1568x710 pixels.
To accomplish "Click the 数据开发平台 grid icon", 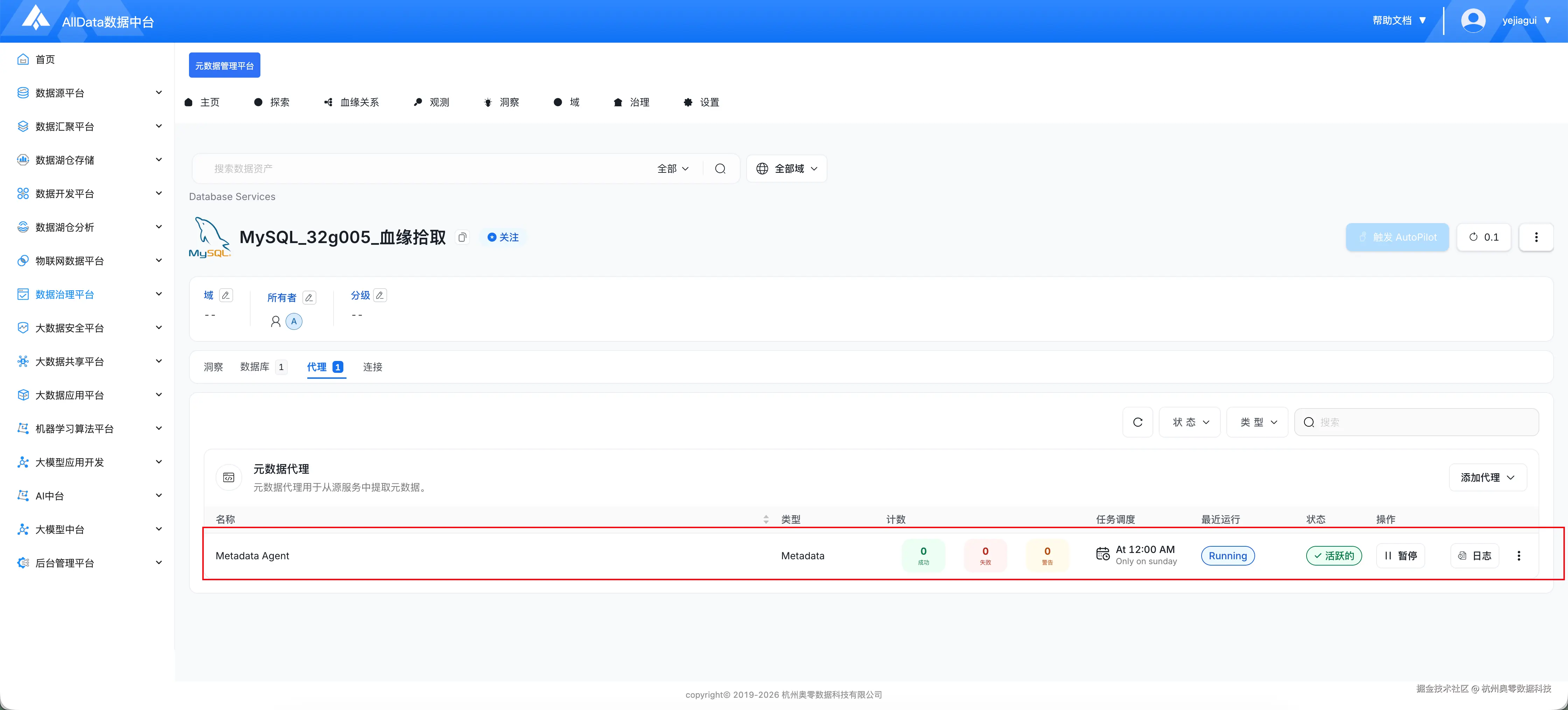I will tap(23, 193).
